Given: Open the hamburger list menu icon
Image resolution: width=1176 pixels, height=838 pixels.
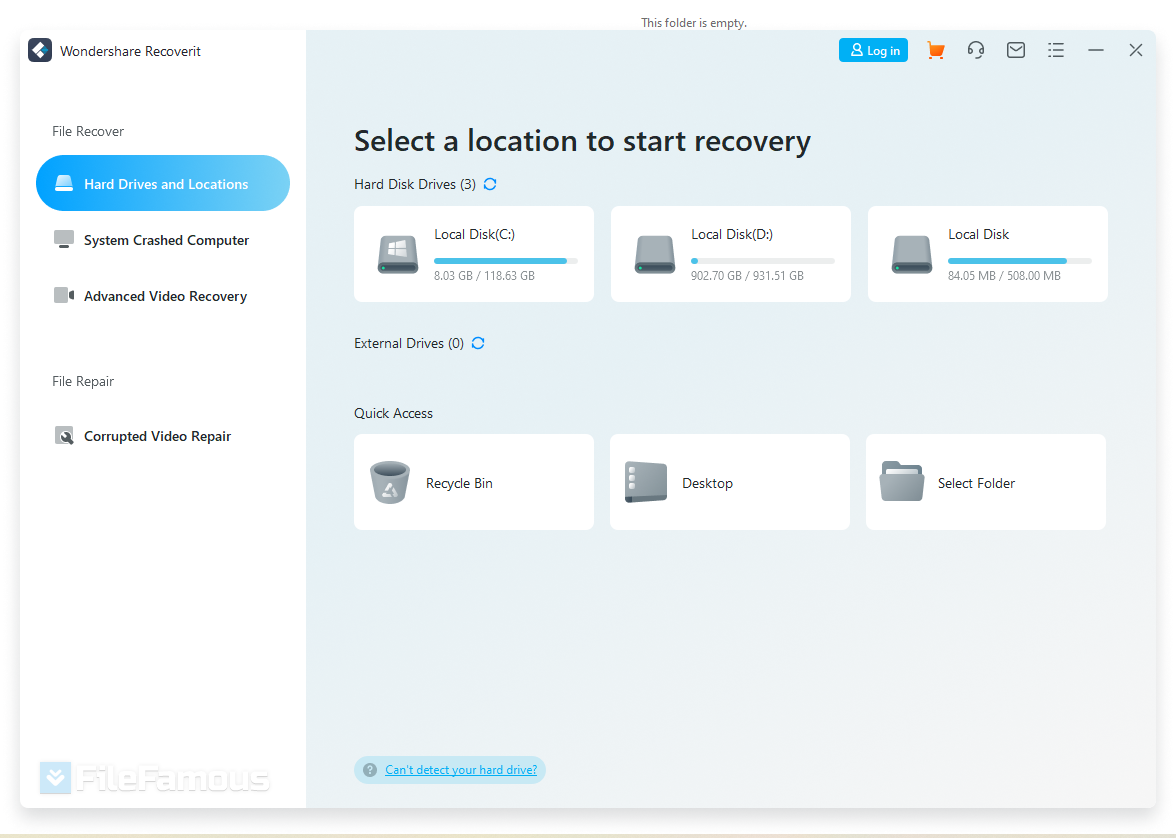Looking at the screenshot, I should pos(1056,50).
